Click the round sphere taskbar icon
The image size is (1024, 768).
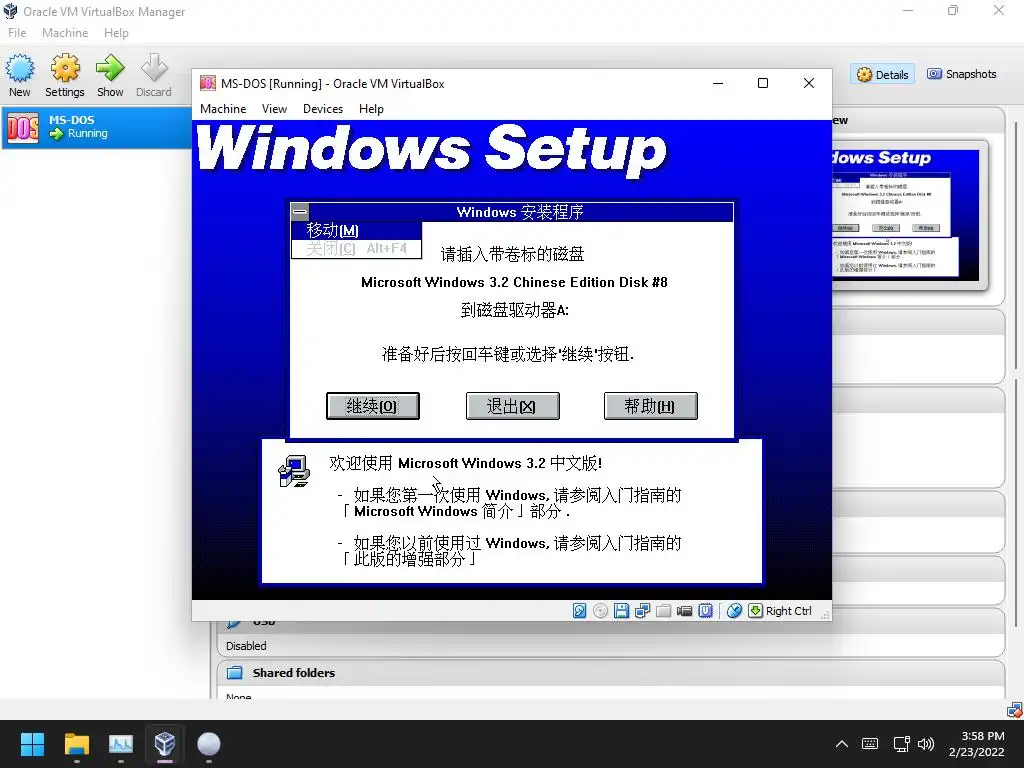click(209, 744)
